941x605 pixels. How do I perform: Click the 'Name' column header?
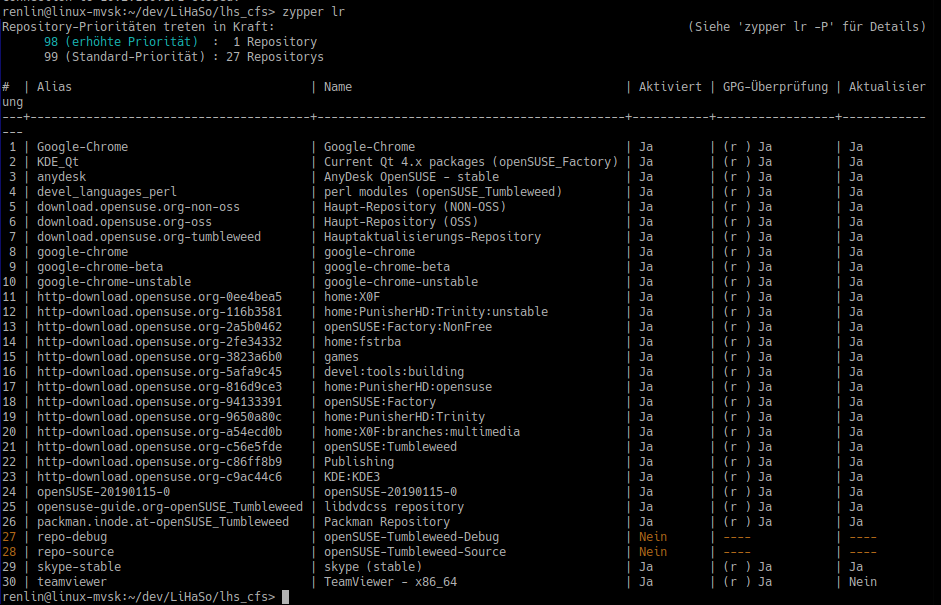point(338,86)
